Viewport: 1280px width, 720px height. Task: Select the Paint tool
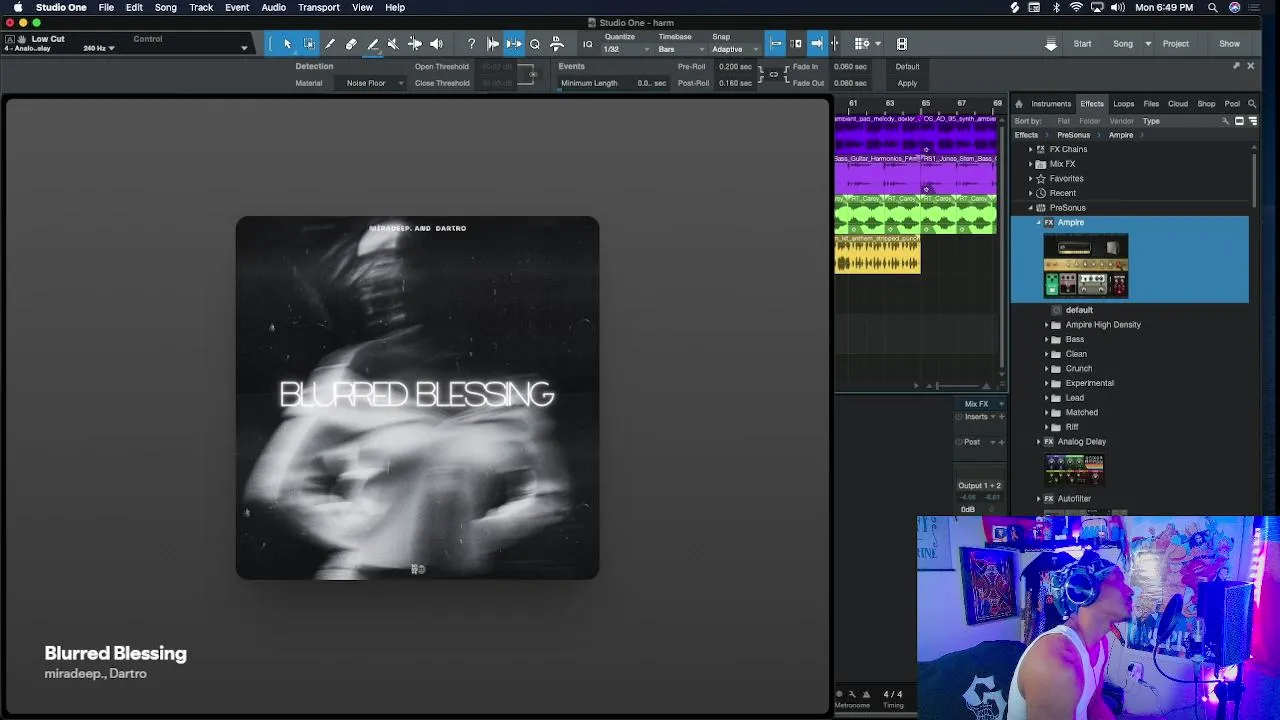click(373, 44)
